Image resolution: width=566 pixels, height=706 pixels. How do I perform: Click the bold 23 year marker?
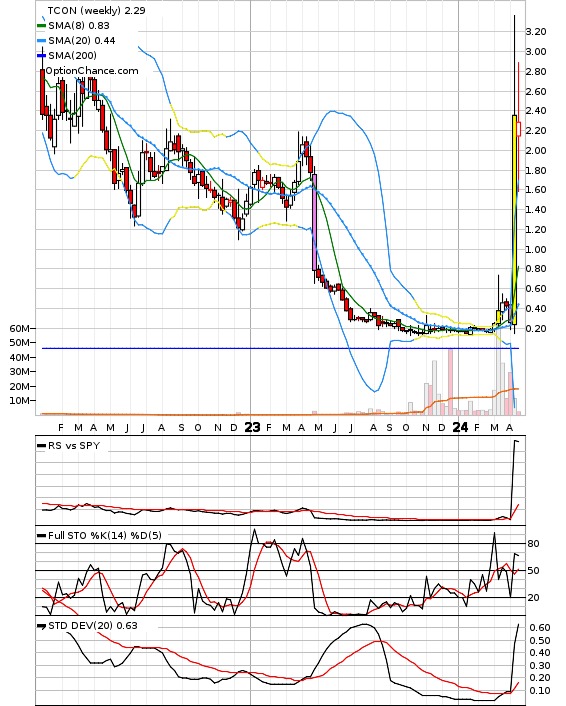point(252,427)
